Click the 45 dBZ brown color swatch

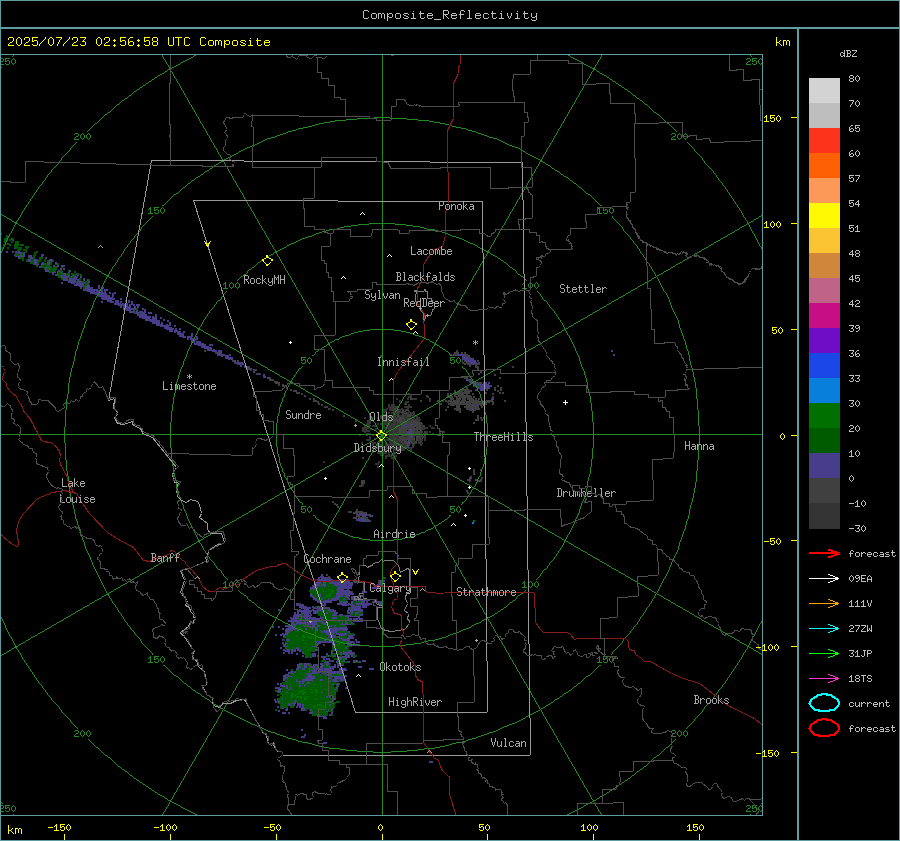tap(824, 266)
